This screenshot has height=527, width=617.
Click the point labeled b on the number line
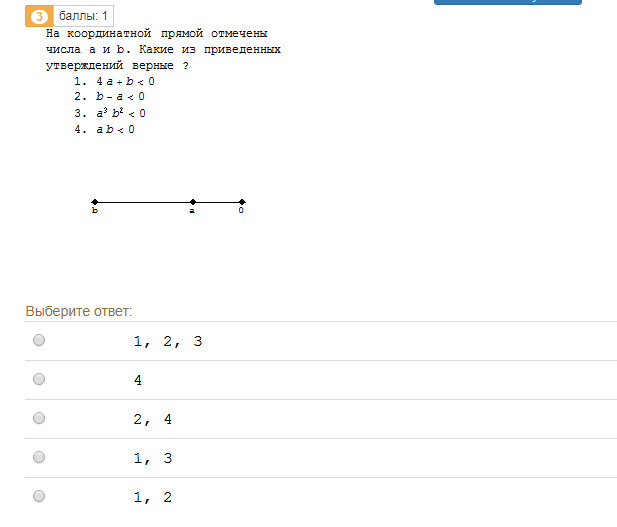pyautogui.click(x=95, y=202)
